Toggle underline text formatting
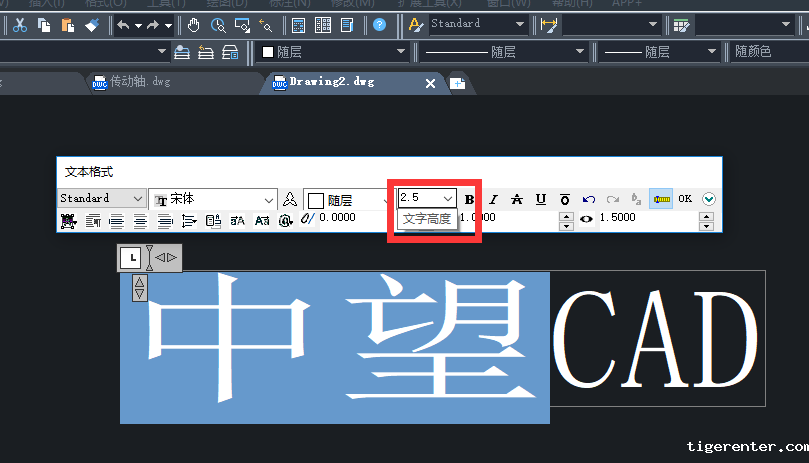809x463 pixels. point(541,199)
